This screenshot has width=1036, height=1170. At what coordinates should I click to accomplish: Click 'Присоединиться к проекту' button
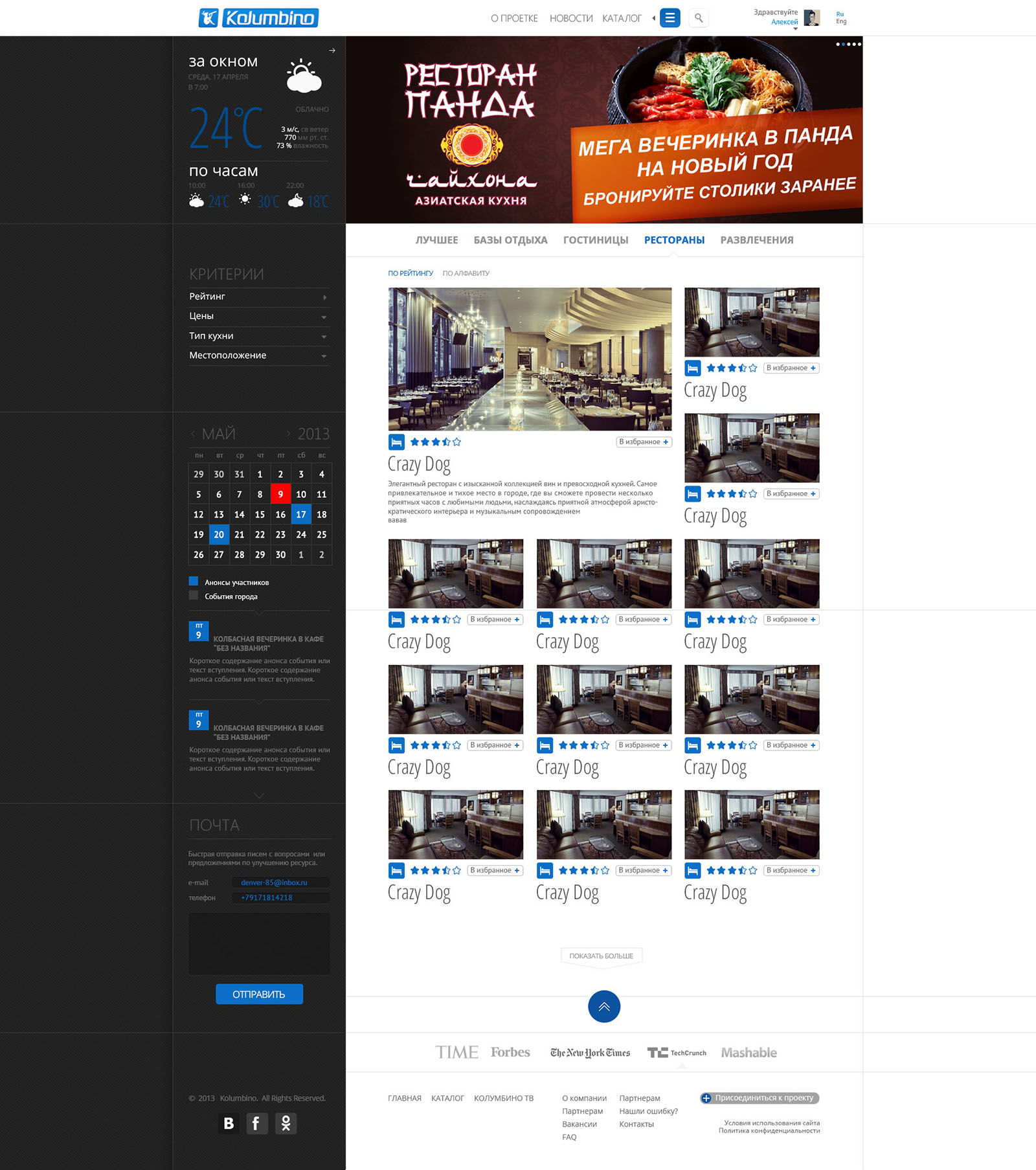[x=760, y=1098]
